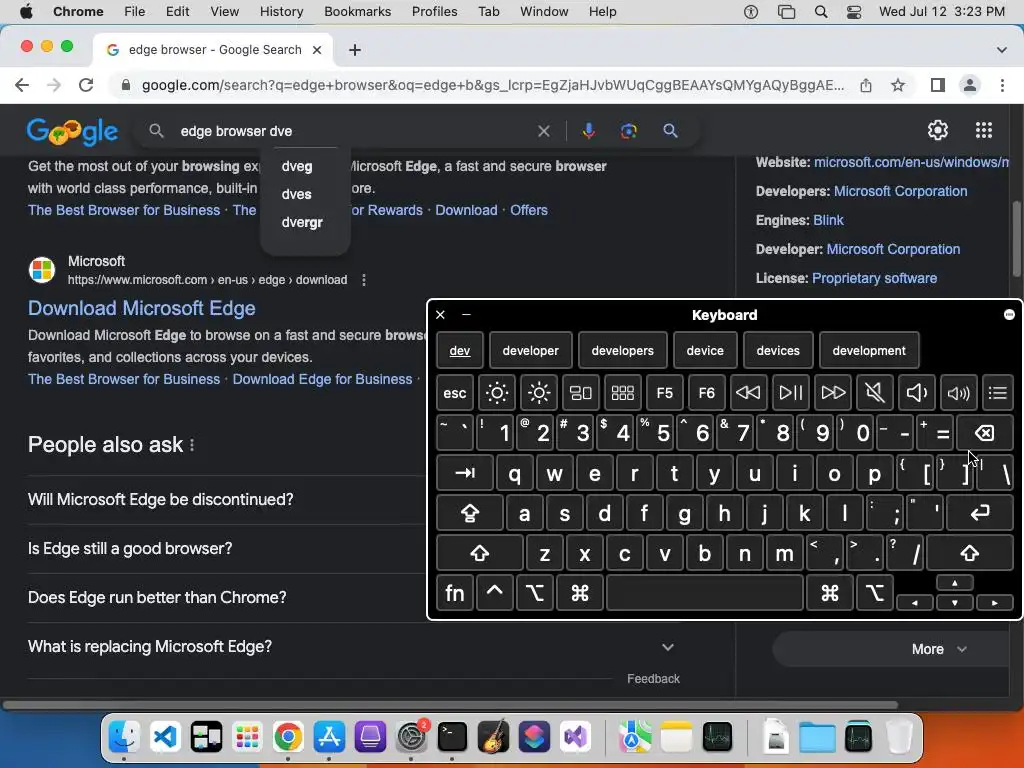The height and width of the screenshot is (768, 1024).
Task: Choose 'developer' keyboard suggestion
Action: click(530, 351)
